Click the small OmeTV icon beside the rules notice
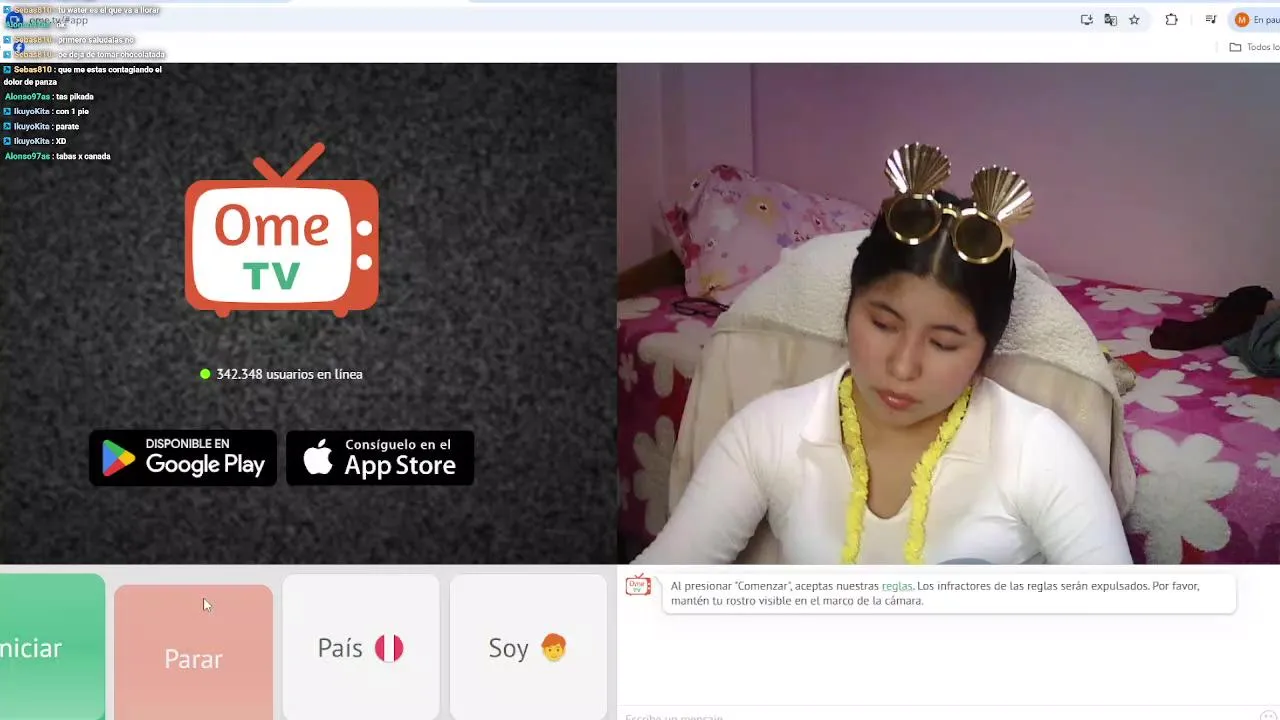Screen dimensions: 1280x720 (x=638, y=586)
